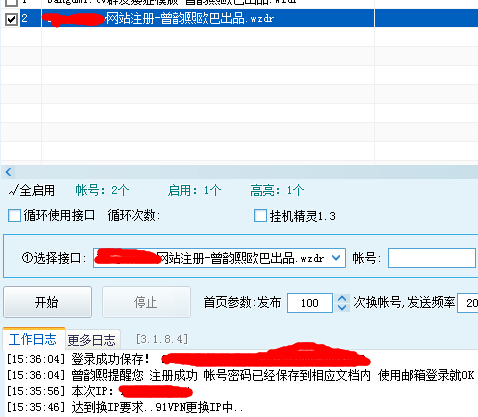The height and width of the screenshot is (417, 478).
Task: Click the log line 注册成功 帐号密码已经保存
Action: (x=240, y=375)
